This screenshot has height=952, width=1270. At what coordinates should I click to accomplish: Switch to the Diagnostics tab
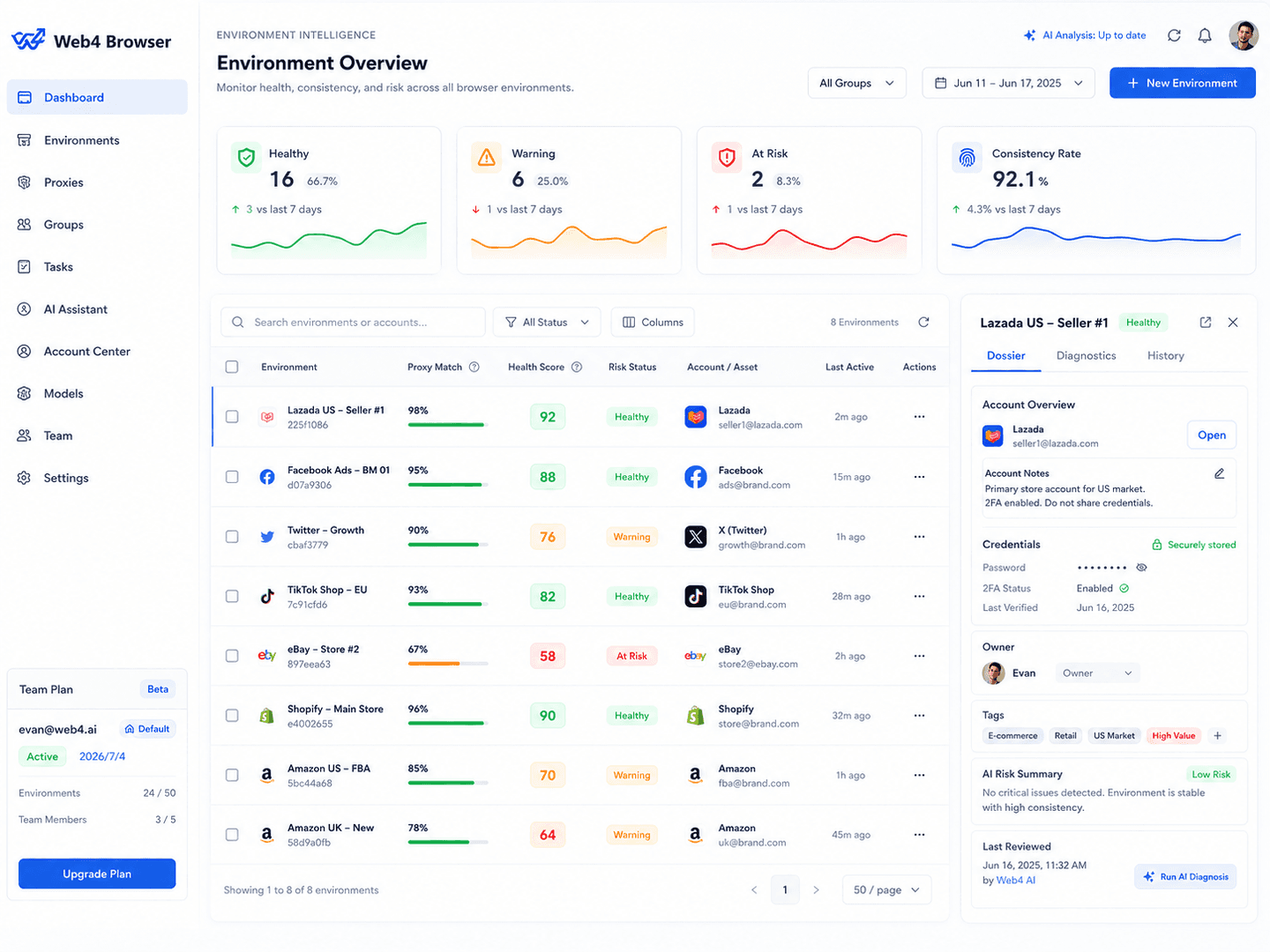1086,356
